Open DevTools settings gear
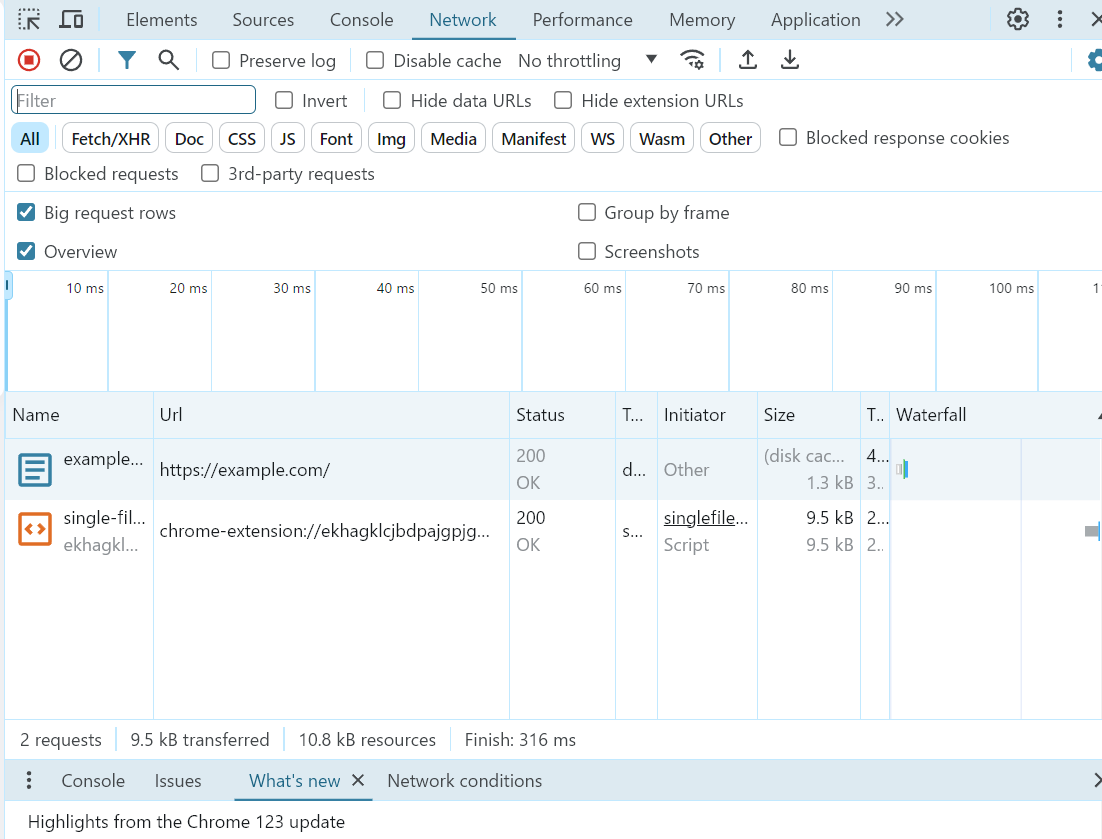This screenshot has width=1102, height=839. (1018, 19)
